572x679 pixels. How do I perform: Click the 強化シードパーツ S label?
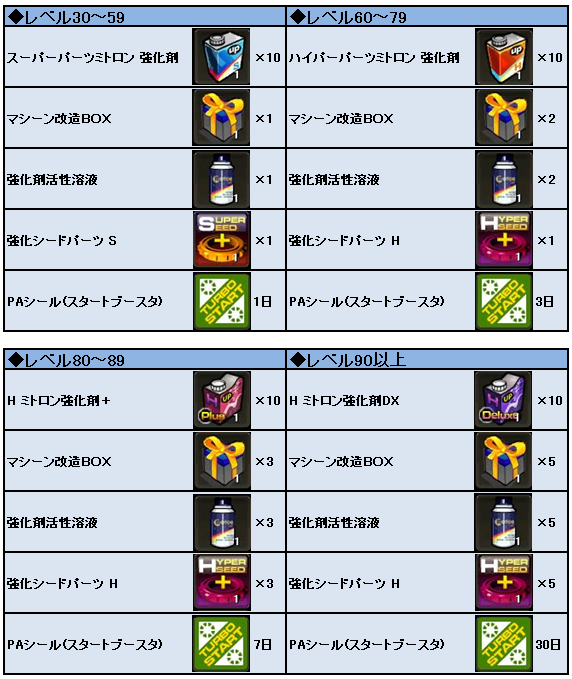click(x=61, y=240)
